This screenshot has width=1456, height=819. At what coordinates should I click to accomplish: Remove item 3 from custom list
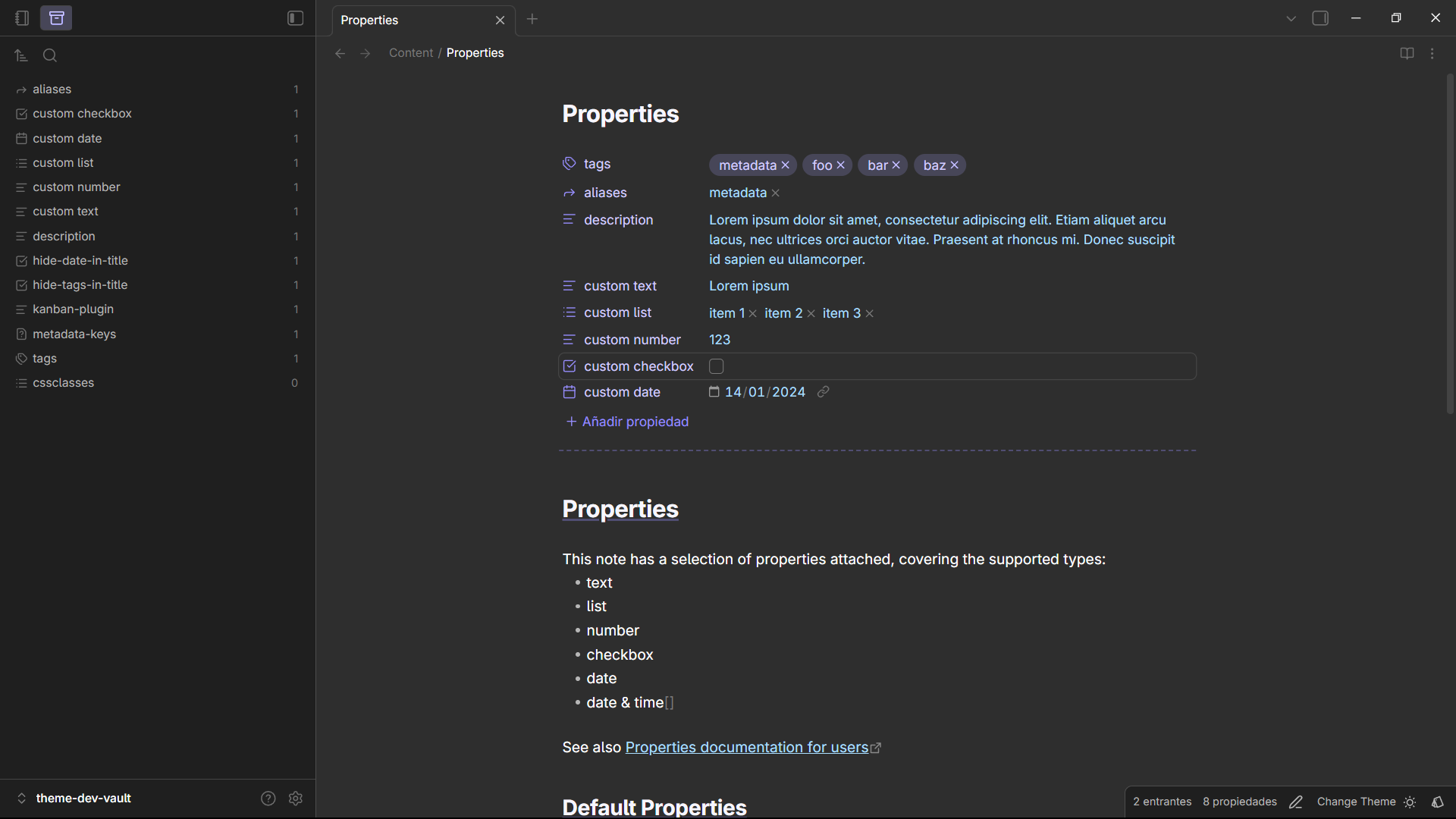(870, 314)
